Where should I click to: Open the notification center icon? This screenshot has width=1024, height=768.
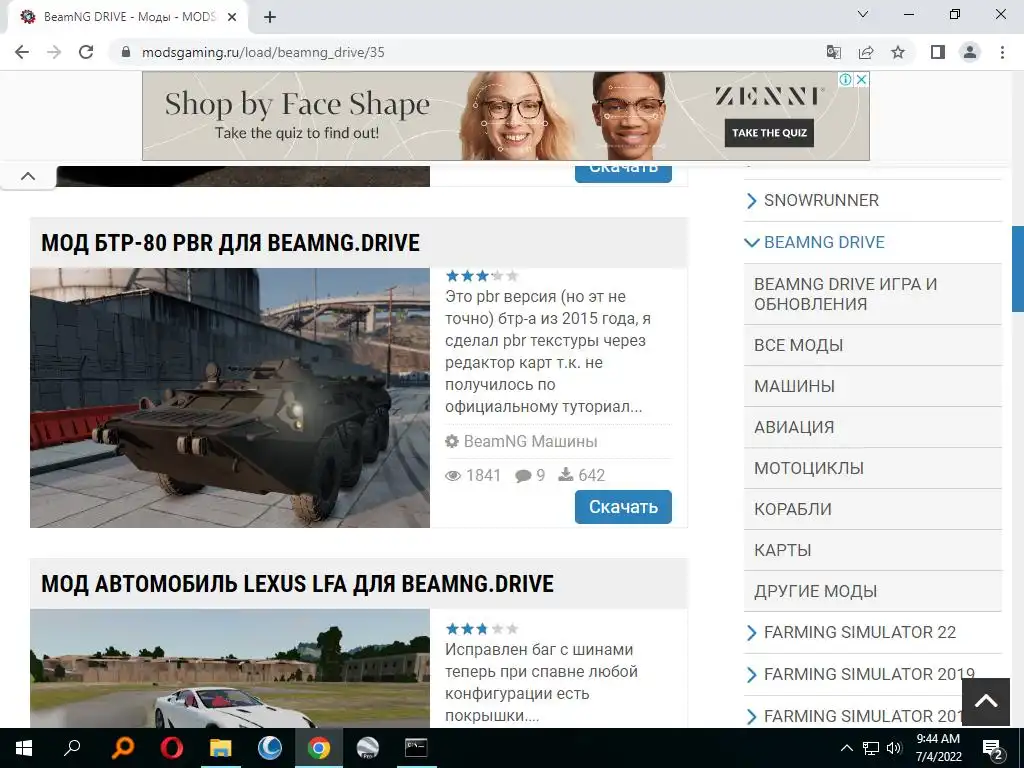pos(992,748)
